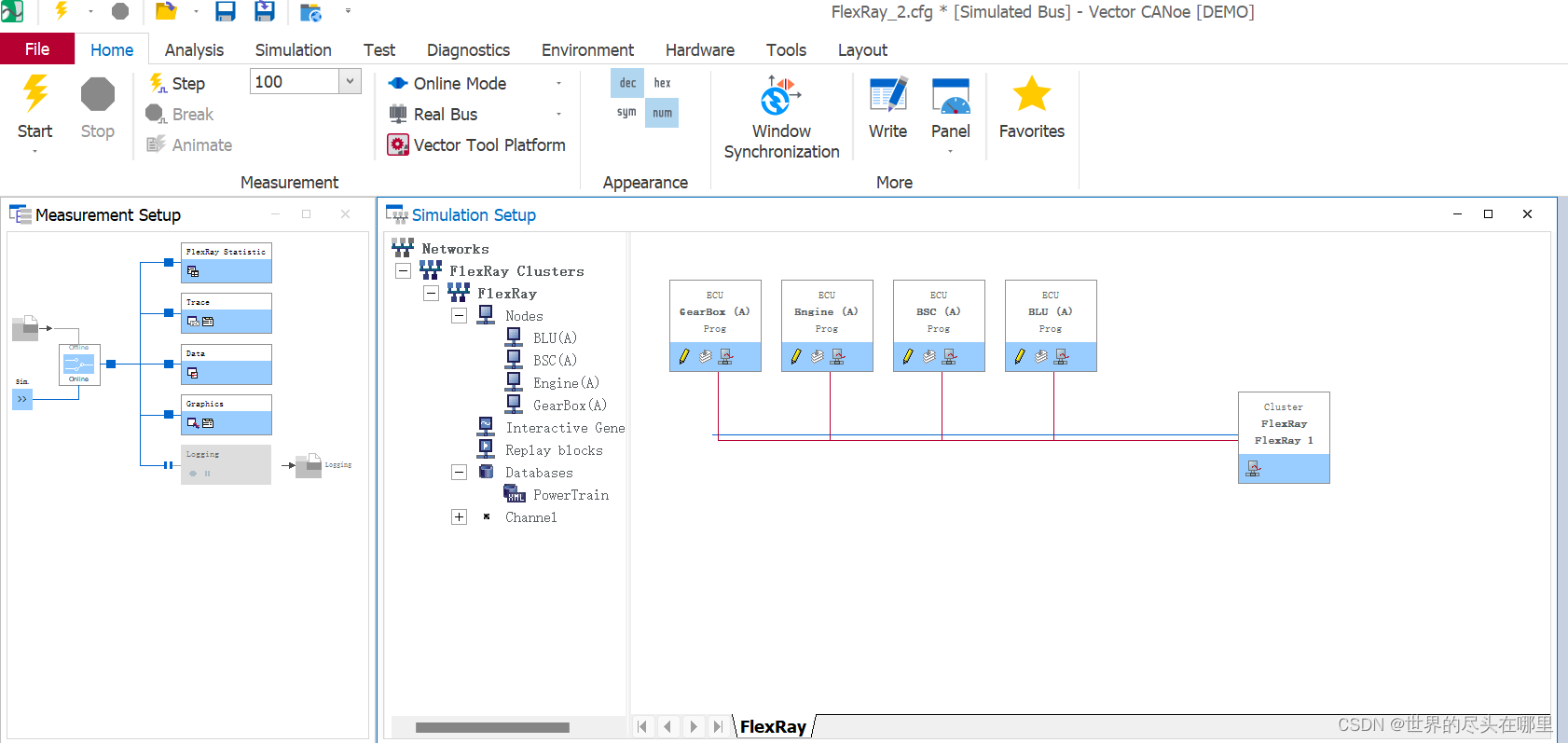Click the save-as floppy icon with arrow
The height and width of the screenshot is (743, 1568).
coord(265,11)
